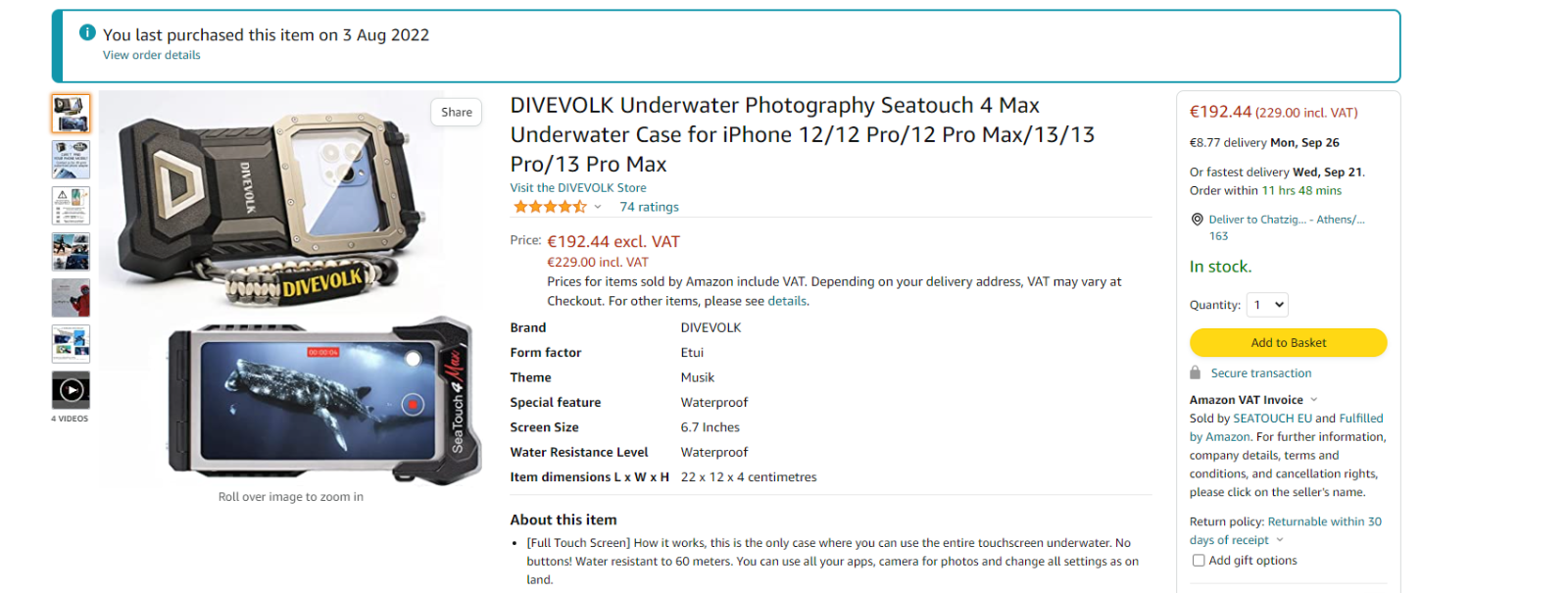Select the warning instructions thumbnail
The image size is (1568, 593).
(x=71, y=206)
